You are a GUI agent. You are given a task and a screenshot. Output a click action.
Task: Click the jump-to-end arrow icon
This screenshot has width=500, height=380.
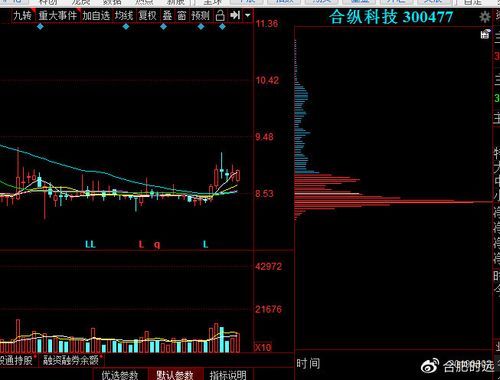pyautogui.click(x=235, y=15)
